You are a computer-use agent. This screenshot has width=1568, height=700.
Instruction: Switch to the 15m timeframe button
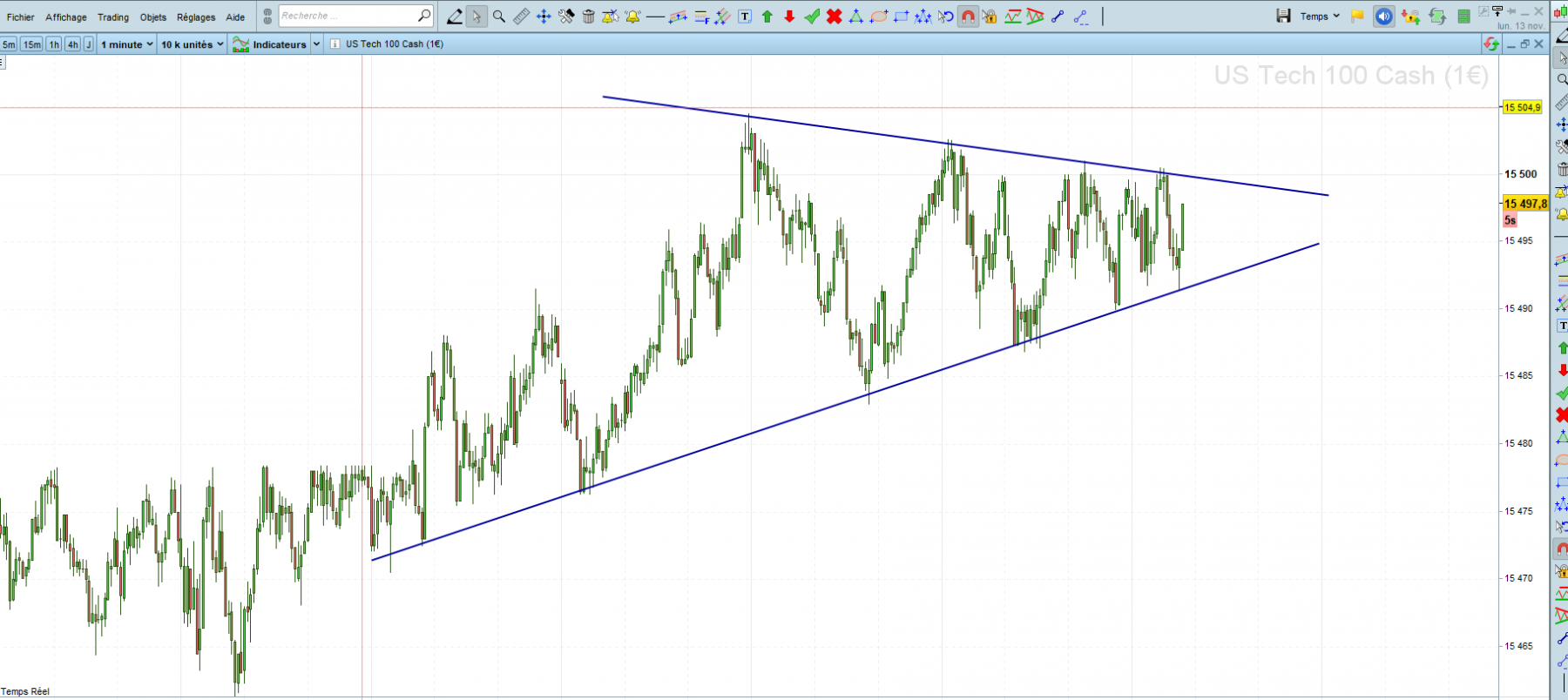31,44
